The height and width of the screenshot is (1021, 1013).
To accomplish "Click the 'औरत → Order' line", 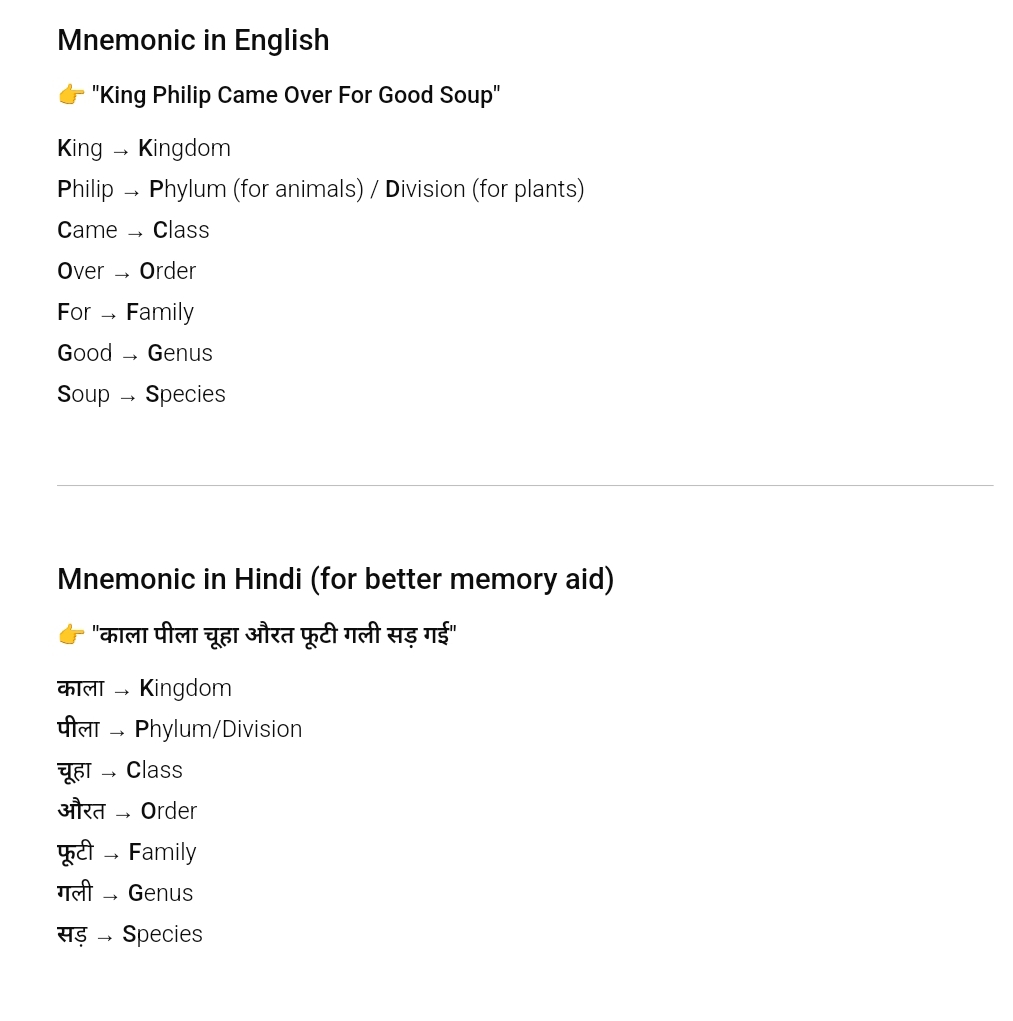I will tap(127, 811).
